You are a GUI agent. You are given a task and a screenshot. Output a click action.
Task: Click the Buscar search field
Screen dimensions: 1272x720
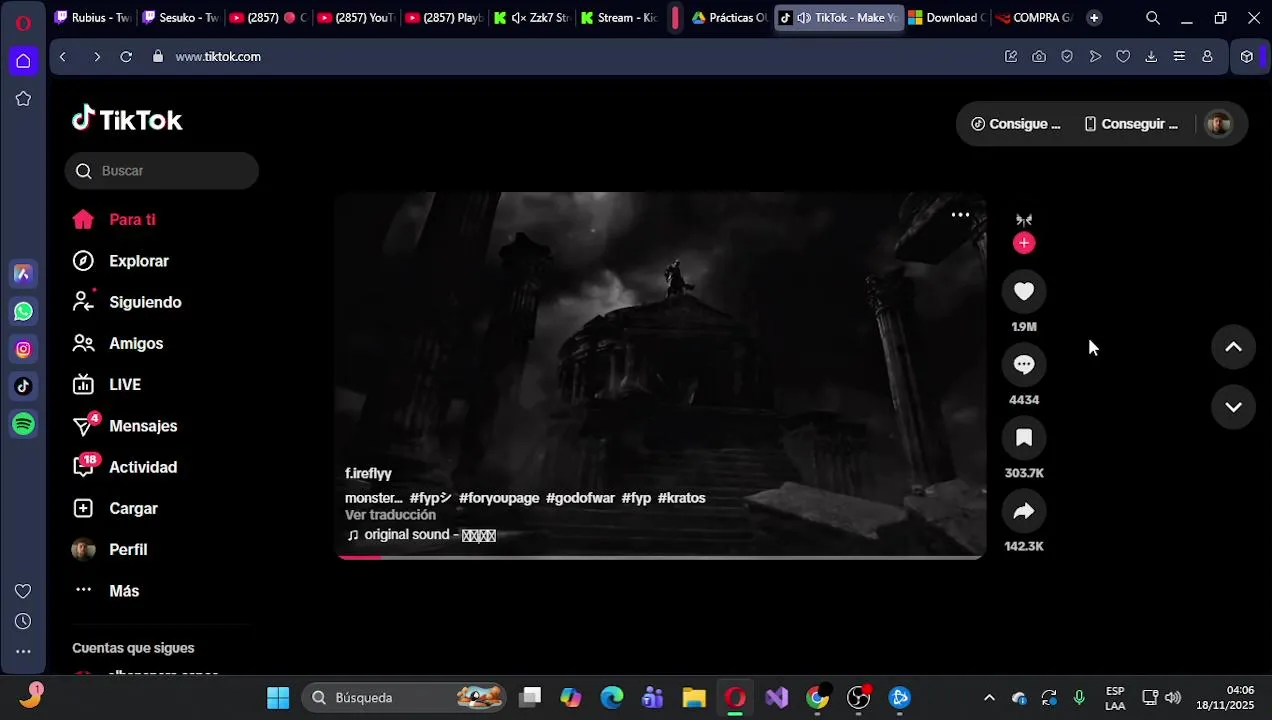(x=162, y=171)
